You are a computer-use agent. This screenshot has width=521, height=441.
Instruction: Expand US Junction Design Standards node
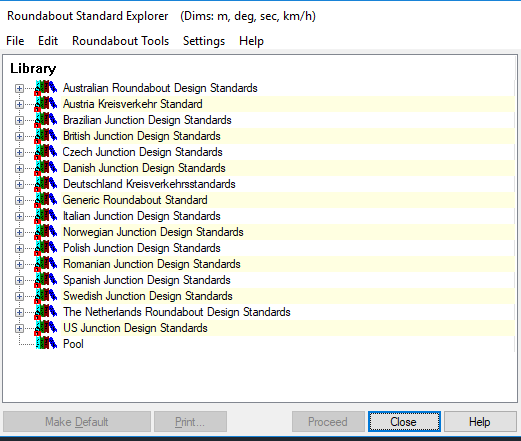pyautogui.click(x=19, y=328)
